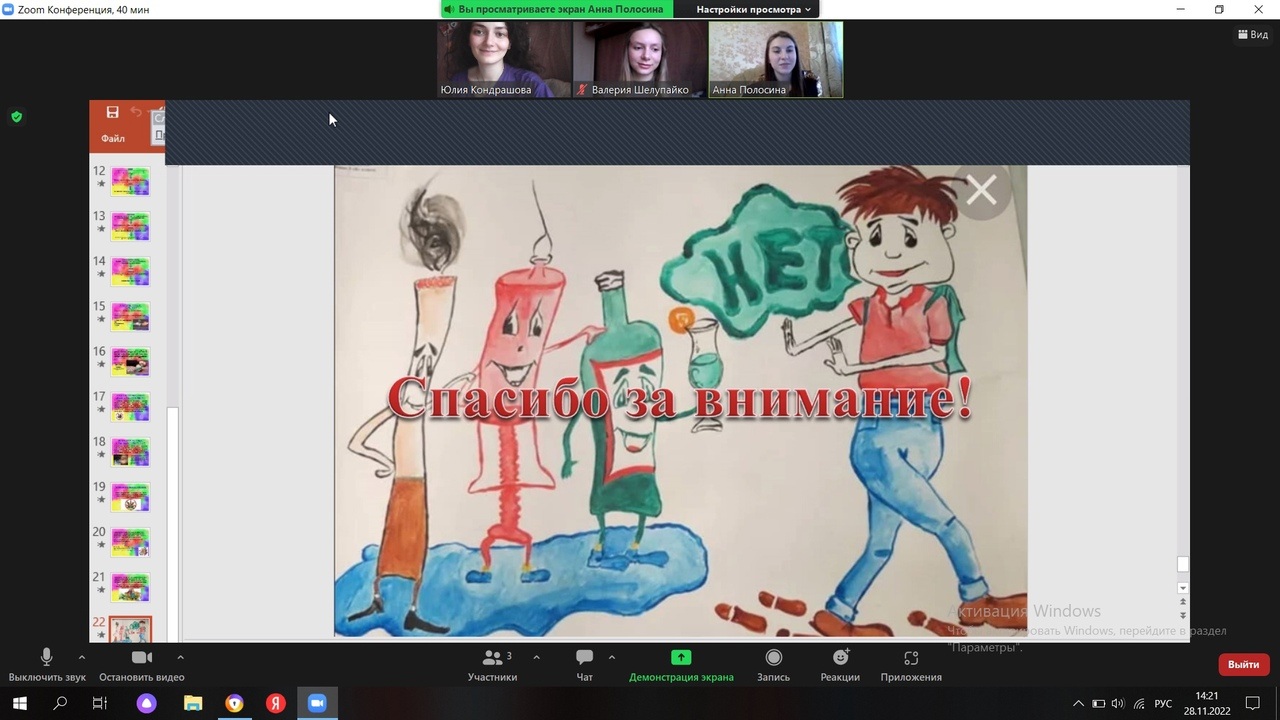Open the Windows Start menu
Viewport: 1280px width, 720px height.
coord(19,703)
